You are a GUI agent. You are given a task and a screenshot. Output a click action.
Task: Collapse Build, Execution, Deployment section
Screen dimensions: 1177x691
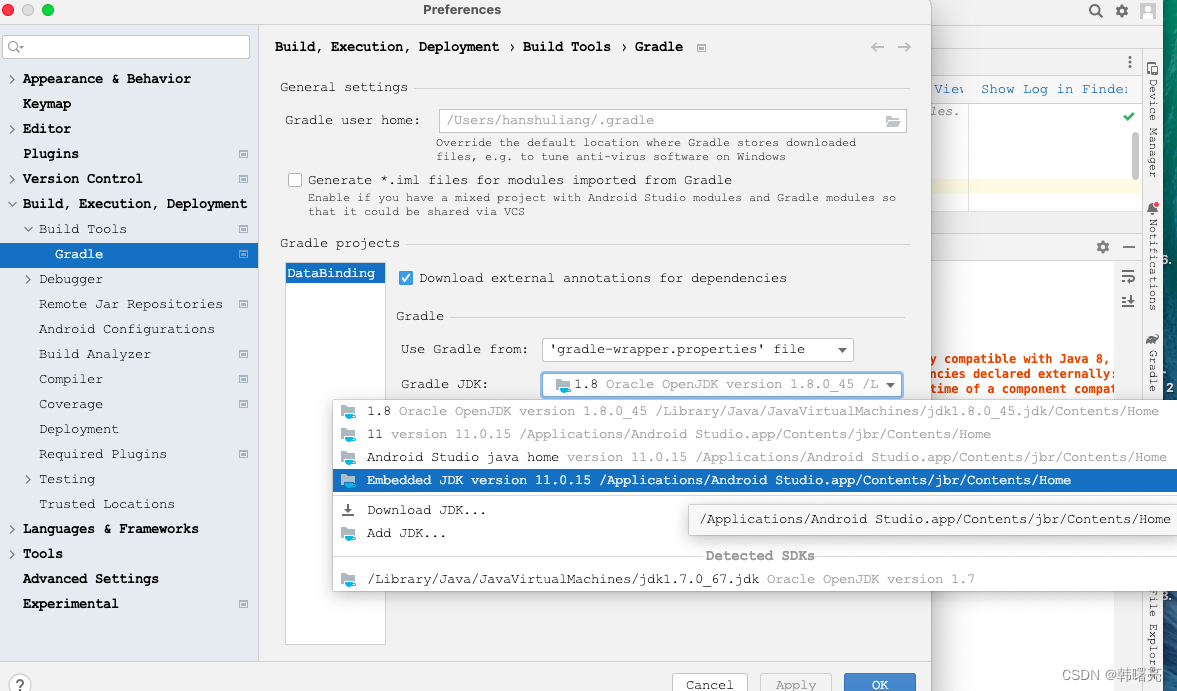12,204
